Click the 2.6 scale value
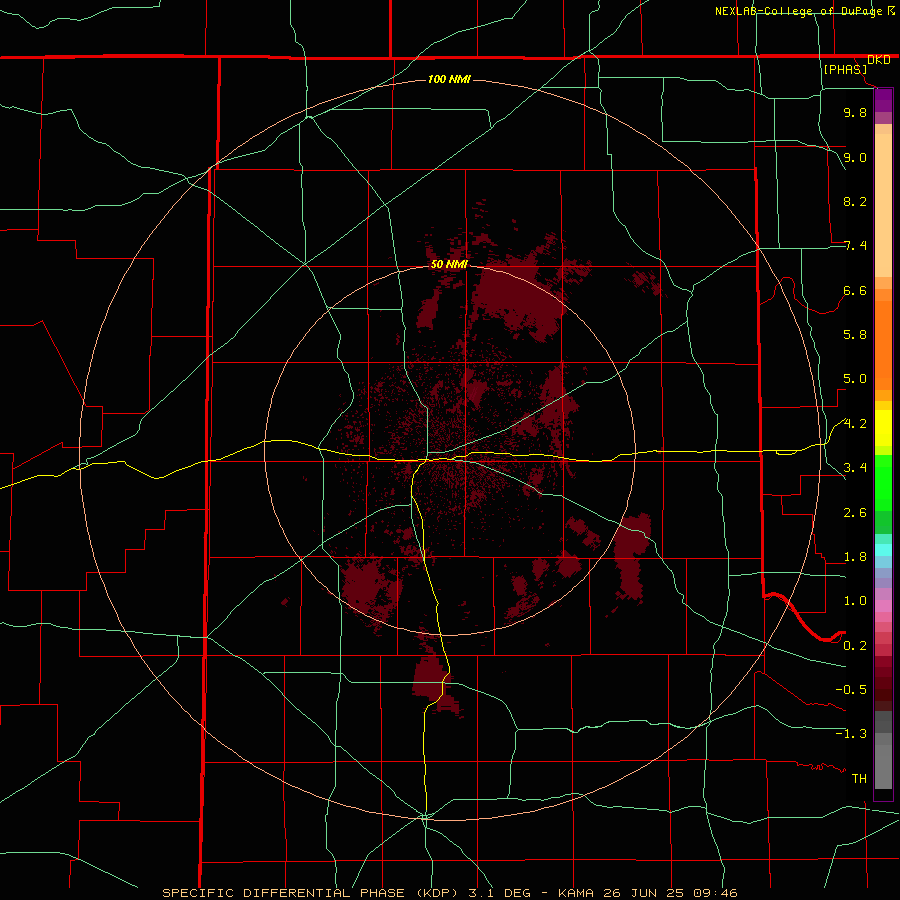 click(x=855, y=513)
